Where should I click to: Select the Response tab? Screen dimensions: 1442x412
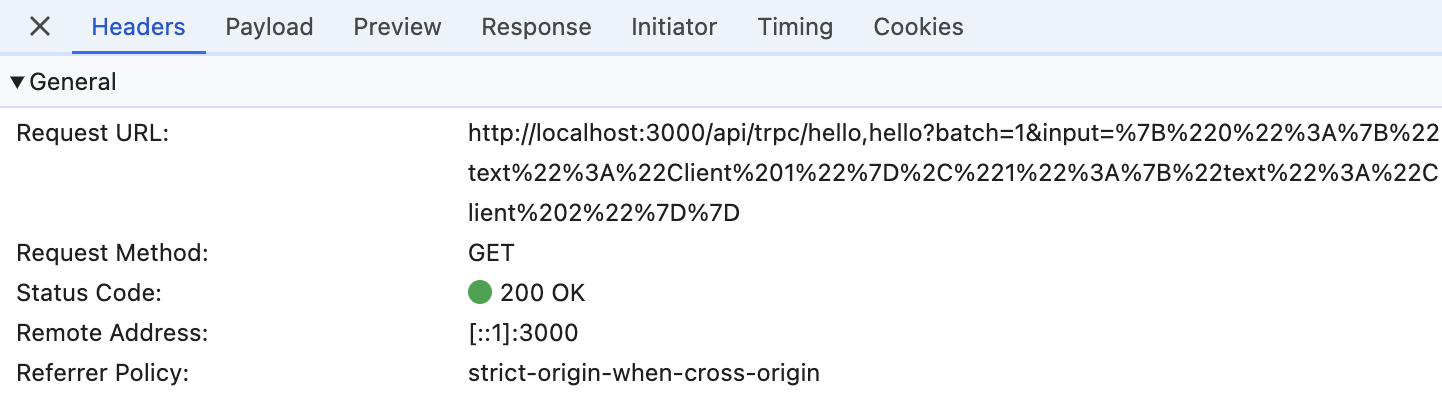[536, 27]
